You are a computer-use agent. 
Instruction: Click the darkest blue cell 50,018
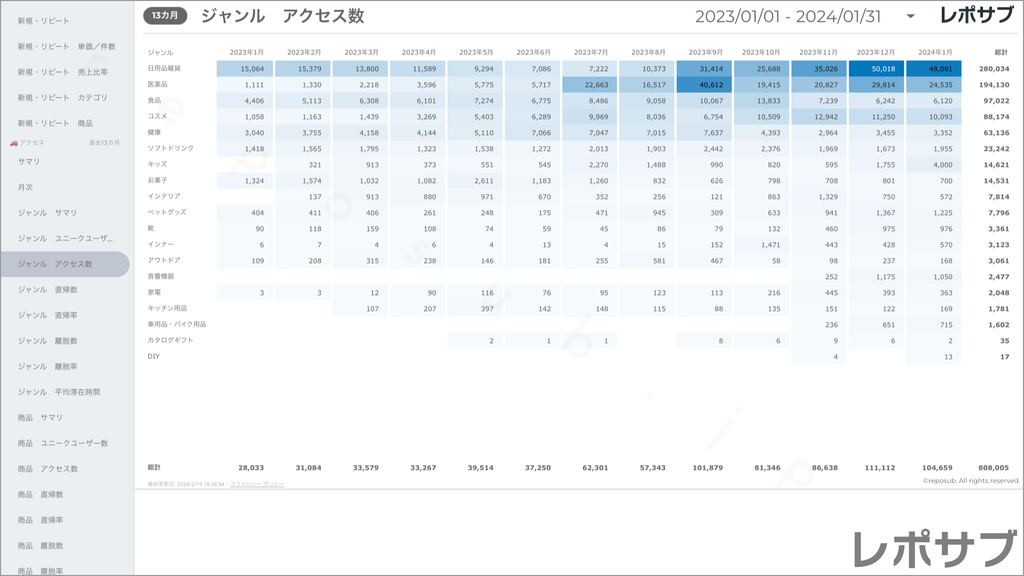(x=876, y=69)
